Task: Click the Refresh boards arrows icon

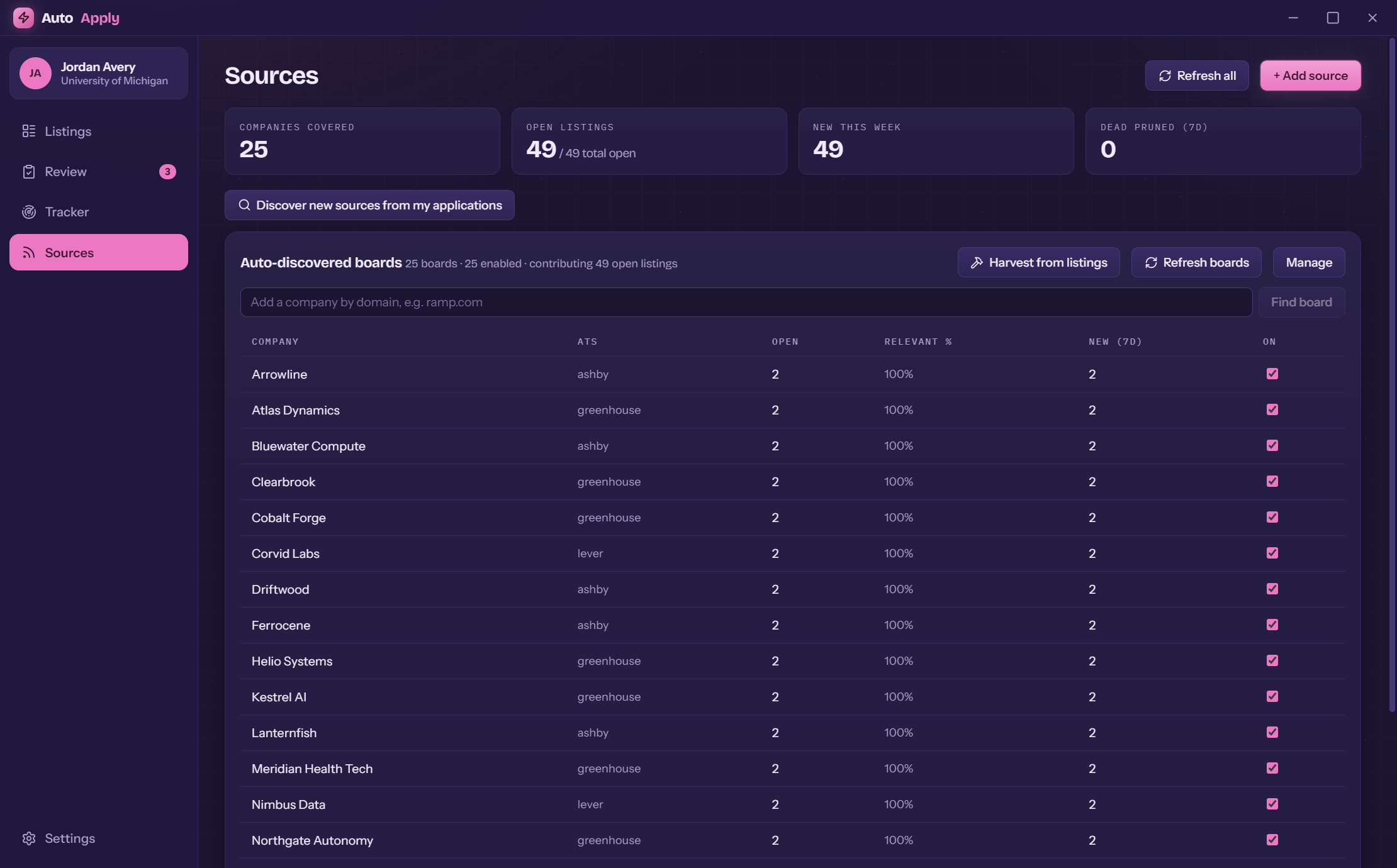Action: pos(1151,262)
